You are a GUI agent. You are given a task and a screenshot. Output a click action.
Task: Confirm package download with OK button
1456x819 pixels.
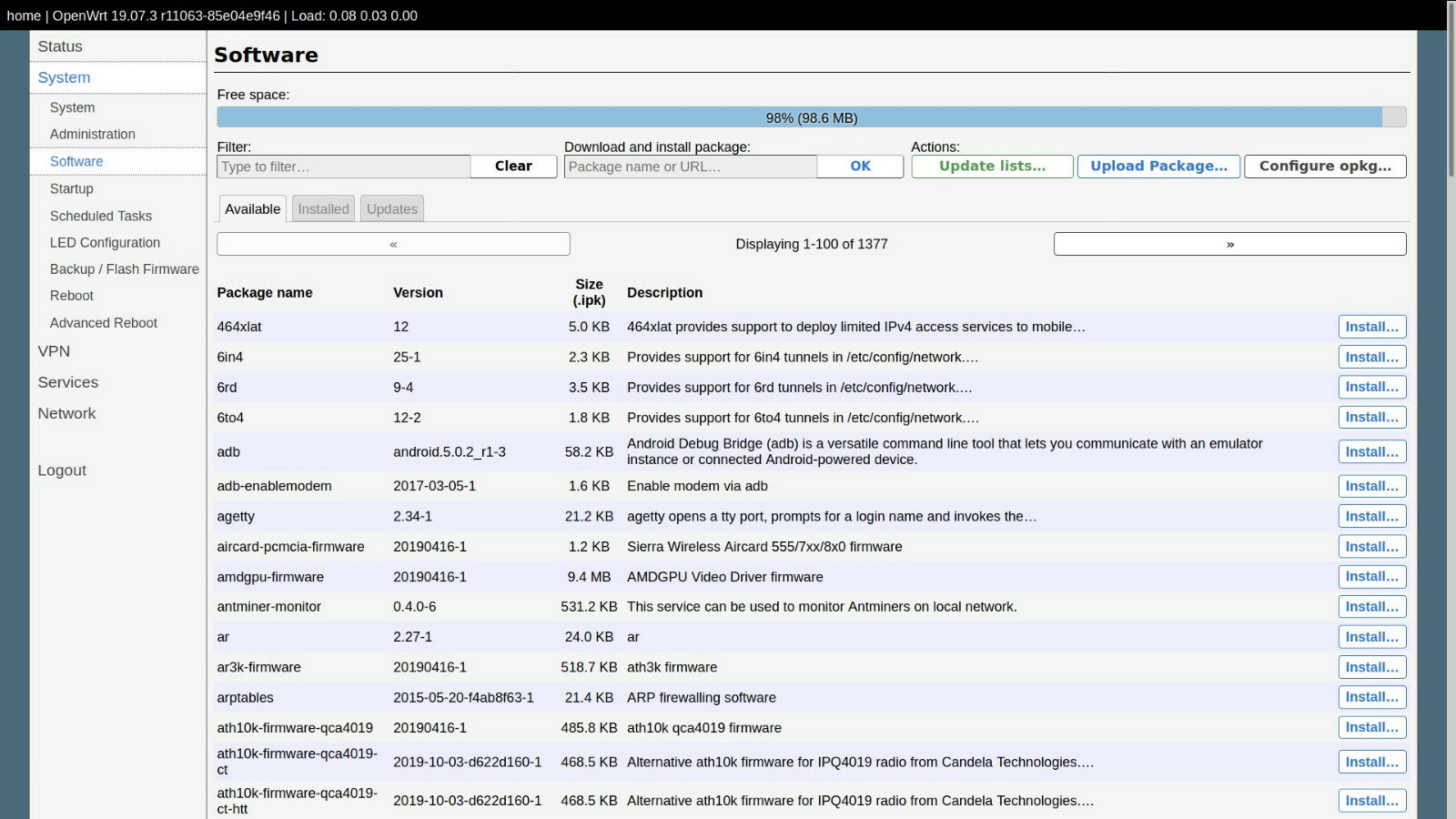(x=860, y=167)
